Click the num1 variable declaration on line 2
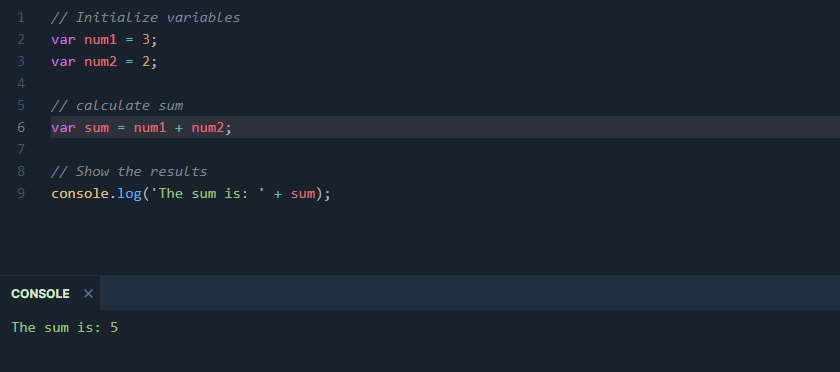840x372 pixels. (100, 40)
